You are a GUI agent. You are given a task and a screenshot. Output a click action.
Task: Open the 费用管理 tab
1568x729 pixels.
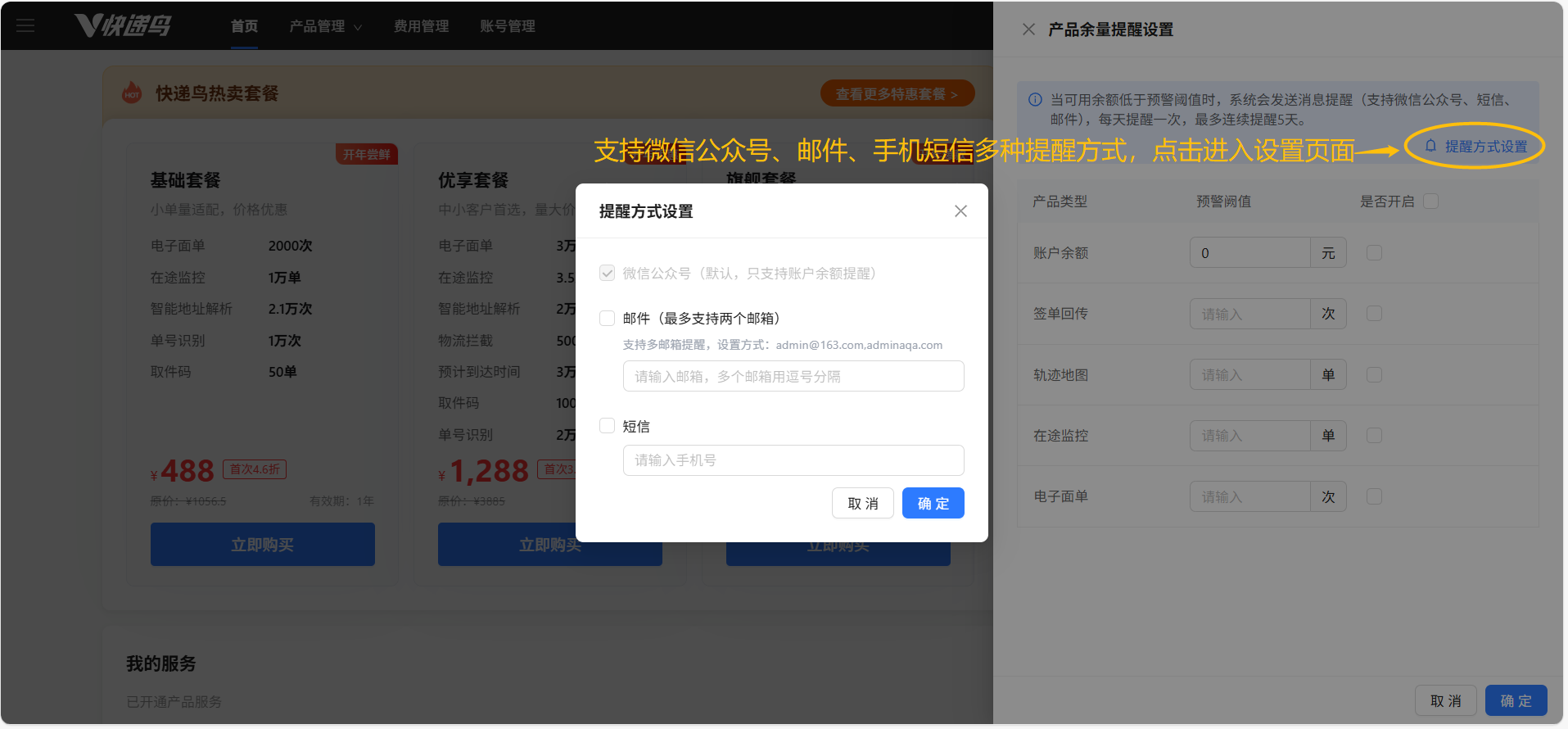421,26
